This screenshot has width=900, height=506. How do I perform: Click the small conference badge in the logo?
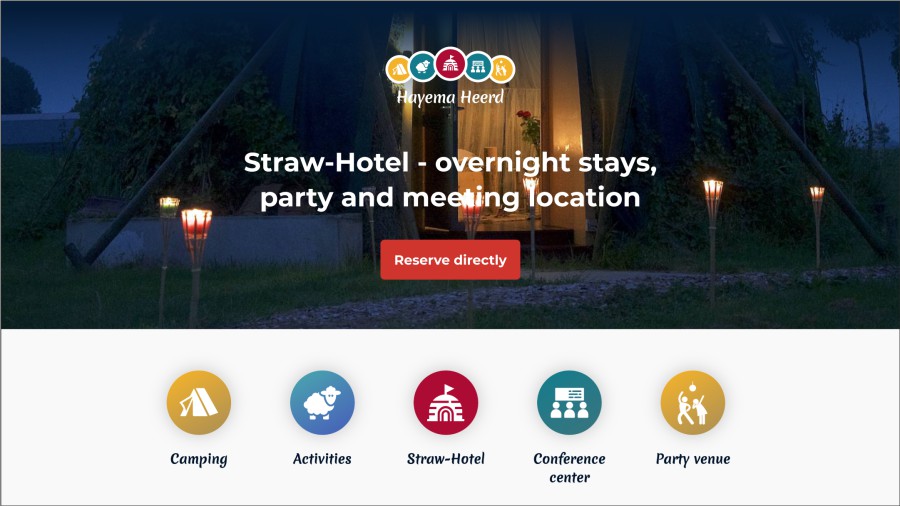coord(478,67)
